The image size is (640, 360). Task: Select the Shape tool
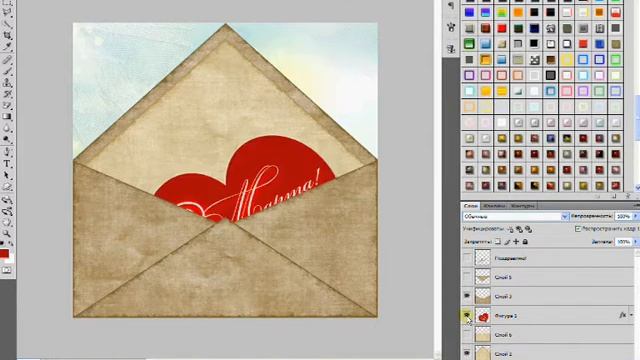(x=7, y=187)
